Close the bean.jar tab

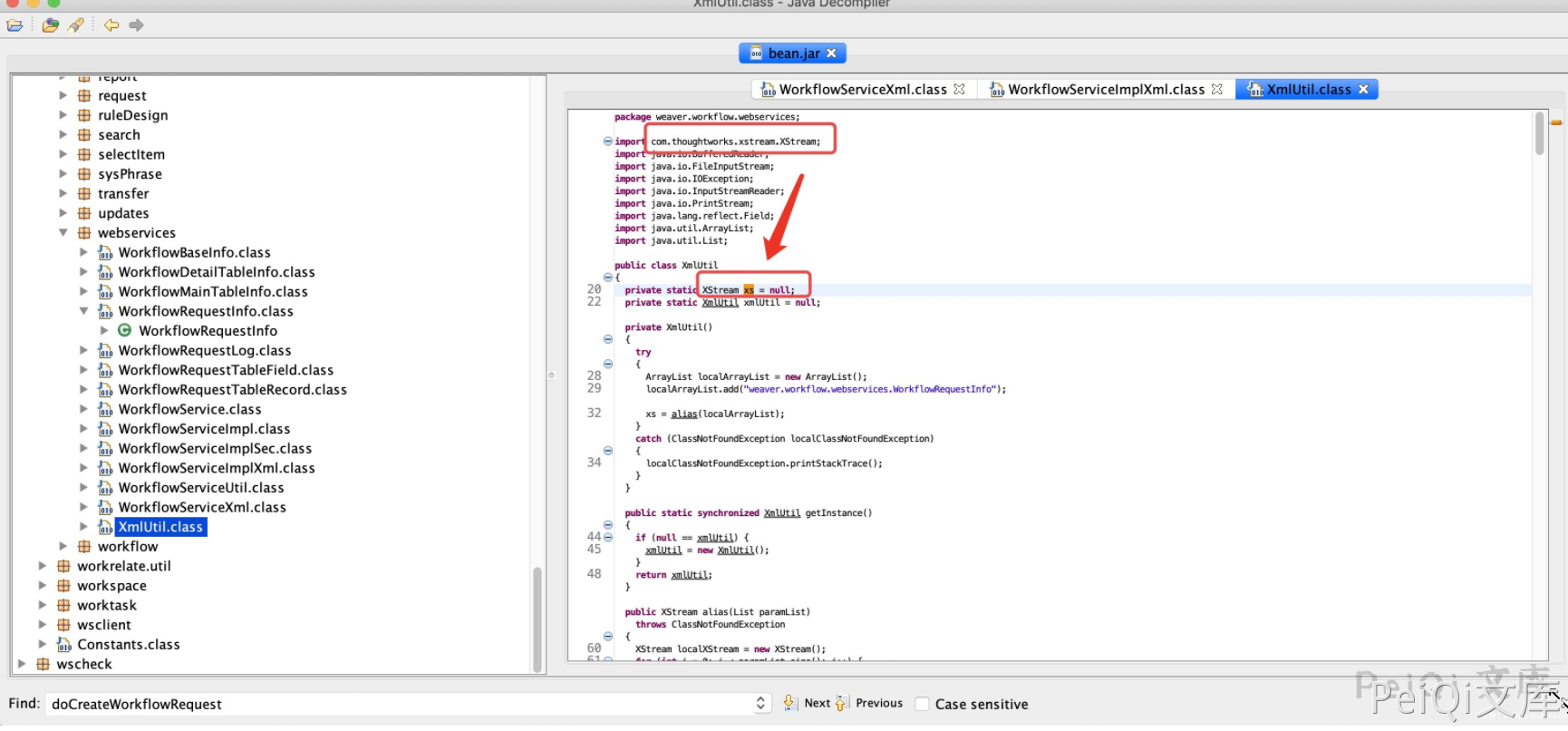pos(832,54)
